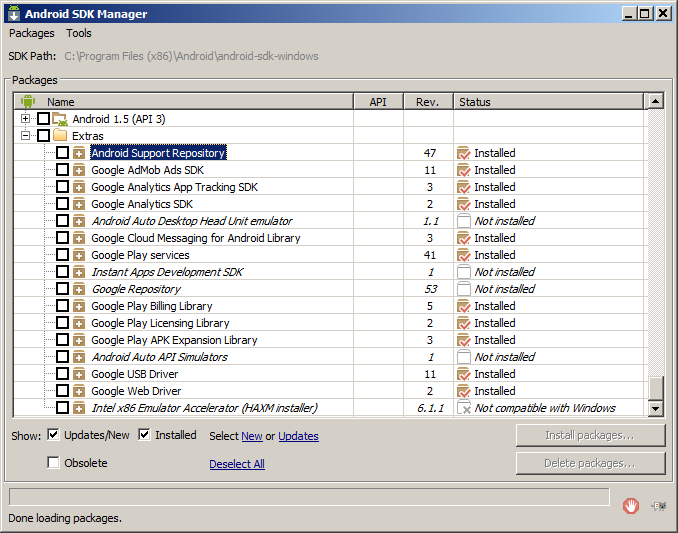
Task: Sort by the API column header
Action: 378,102
